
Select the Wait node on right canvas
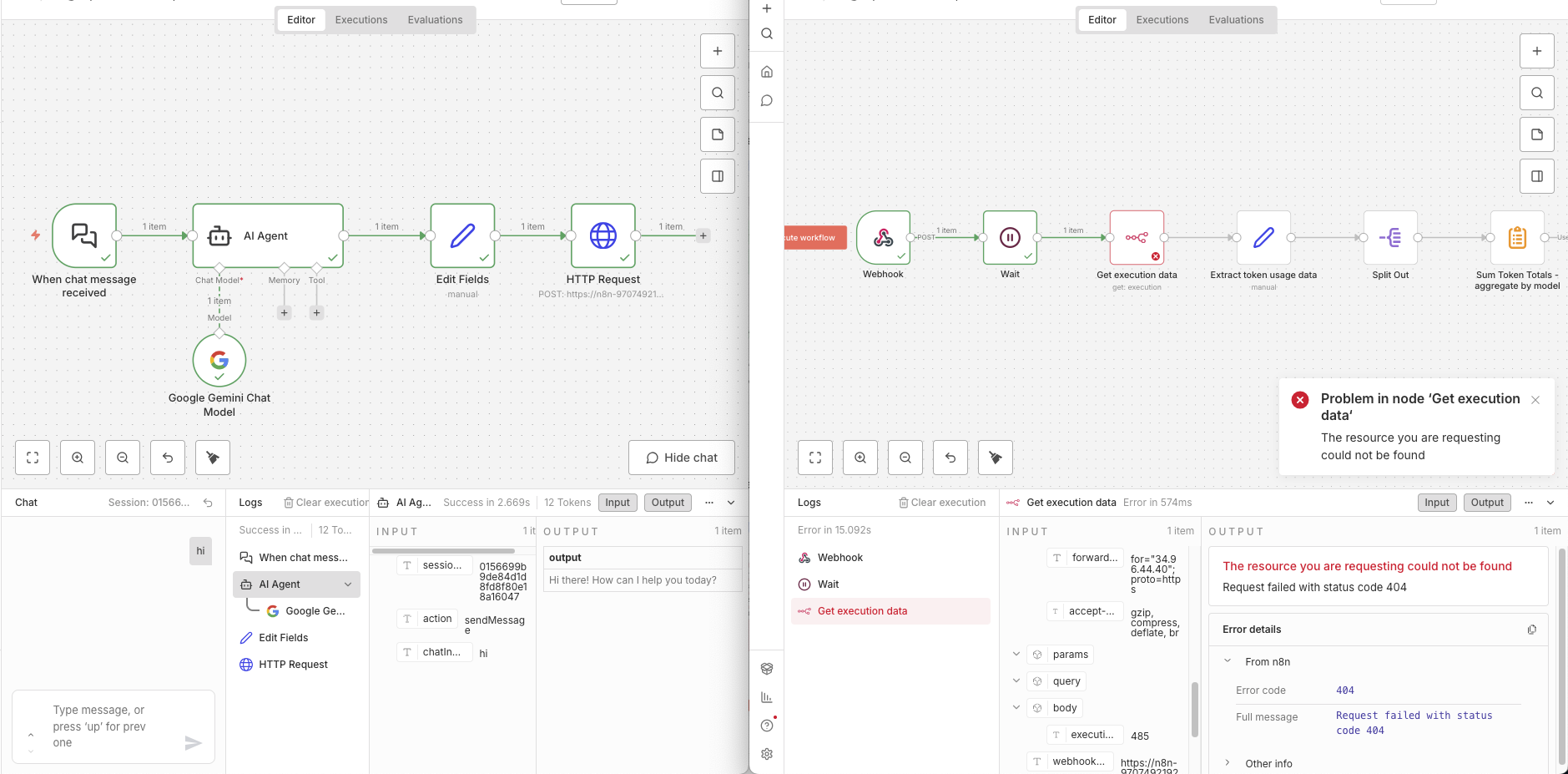1010,238
